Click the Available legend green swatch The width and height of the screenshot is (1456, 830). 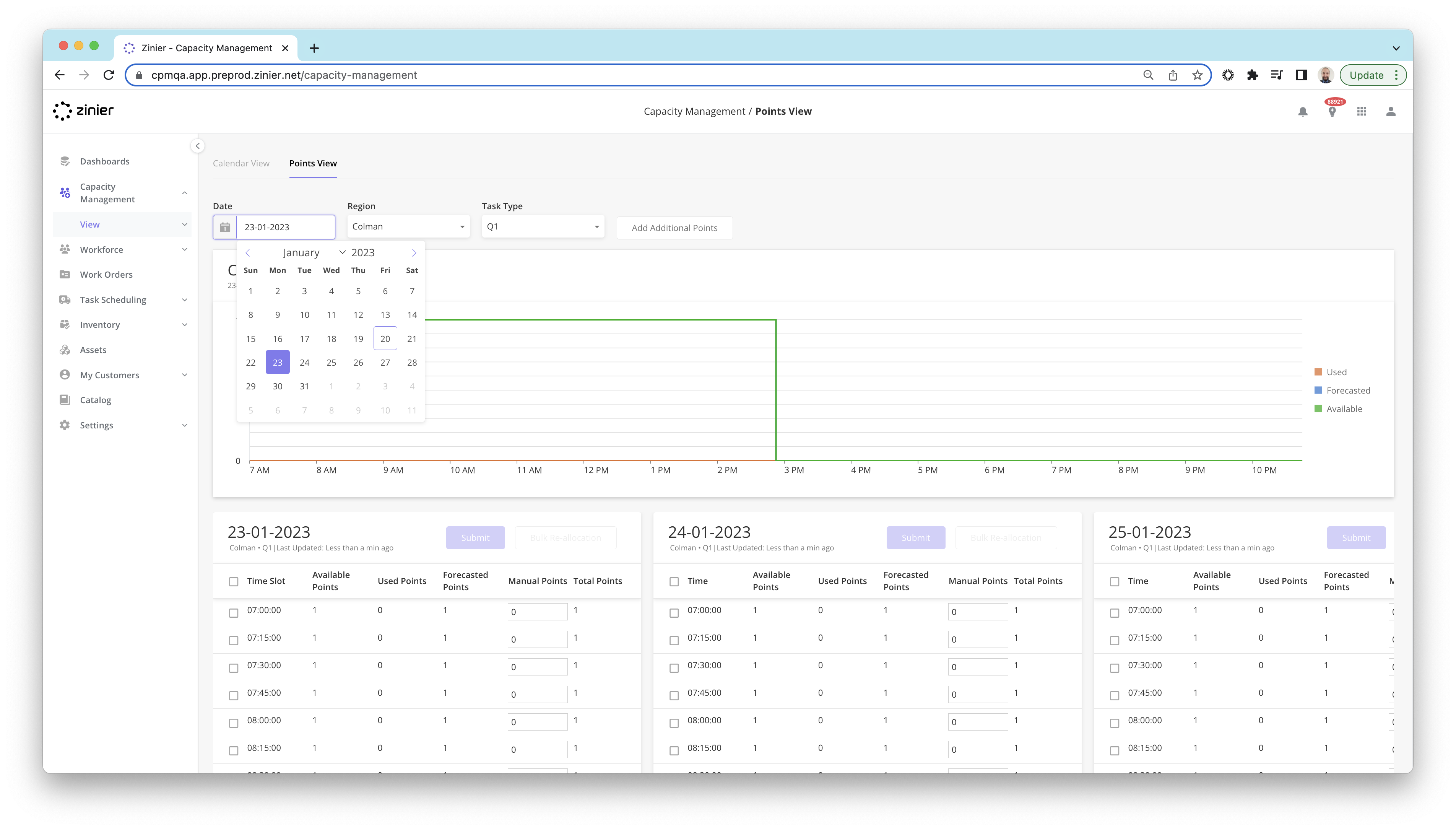click(x=1318, y=409)
